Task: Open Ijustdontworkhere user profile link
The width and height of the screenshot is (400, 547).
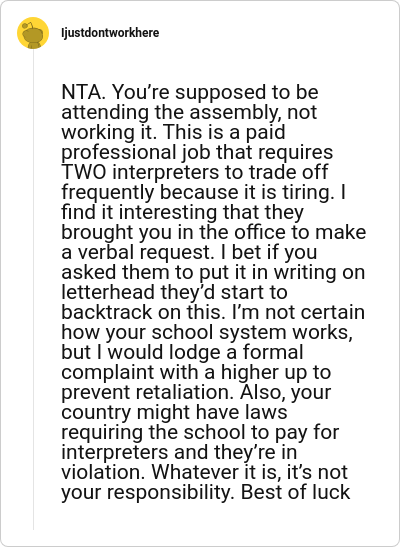Action: point(110,33)
